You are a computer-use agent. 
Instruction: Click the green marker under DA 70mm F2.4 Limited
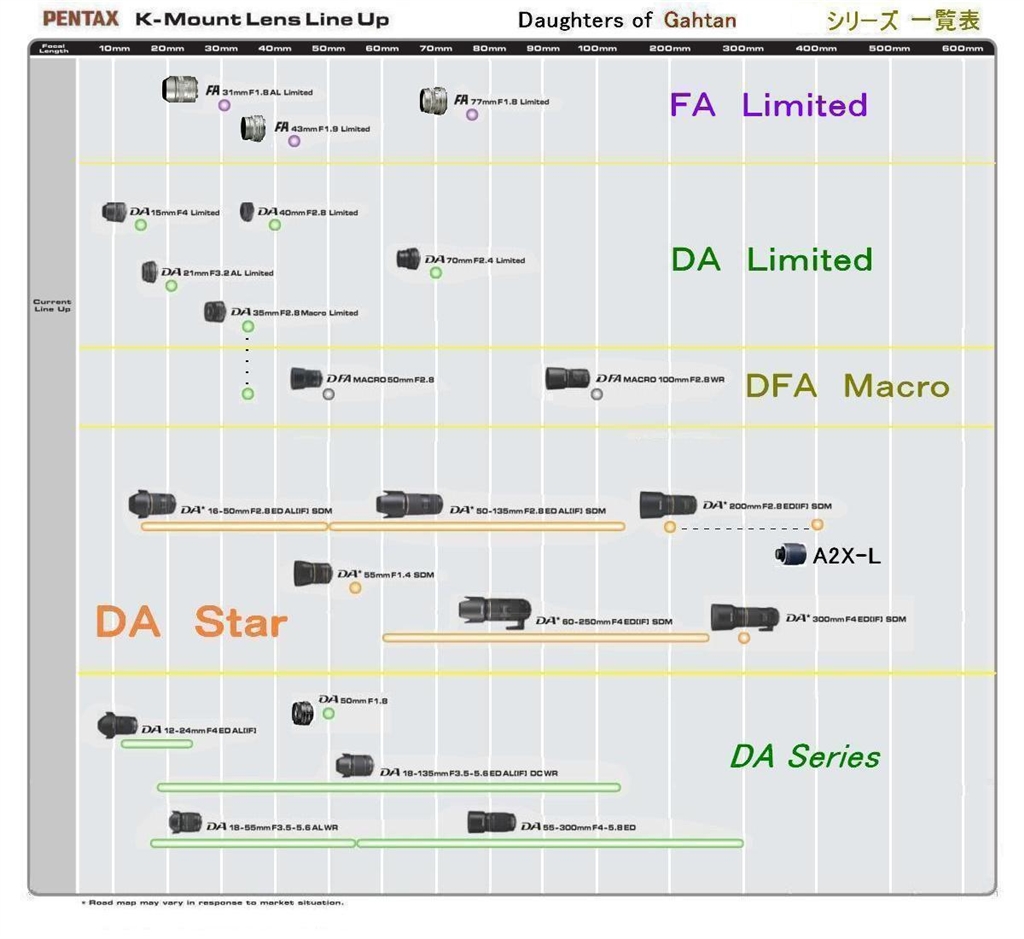pyautogui.click(x=436, y=273)
